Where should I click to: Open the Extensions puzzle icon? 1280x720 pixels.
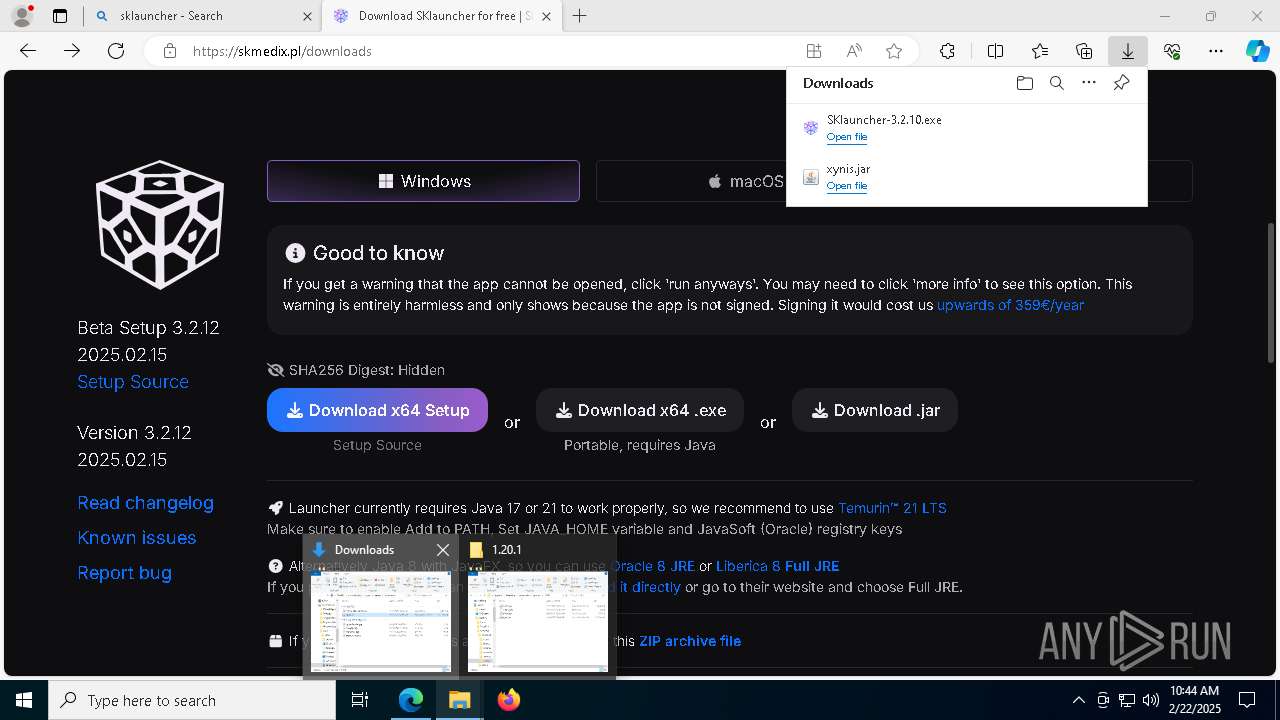[x=947, y=51]
